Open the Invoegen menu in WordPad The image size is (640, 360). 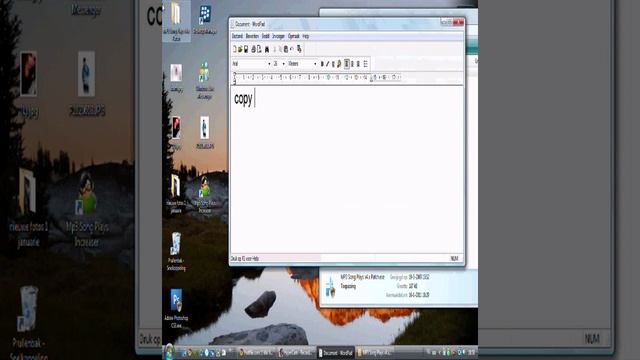pyautogui.click(x=278, y=36)
